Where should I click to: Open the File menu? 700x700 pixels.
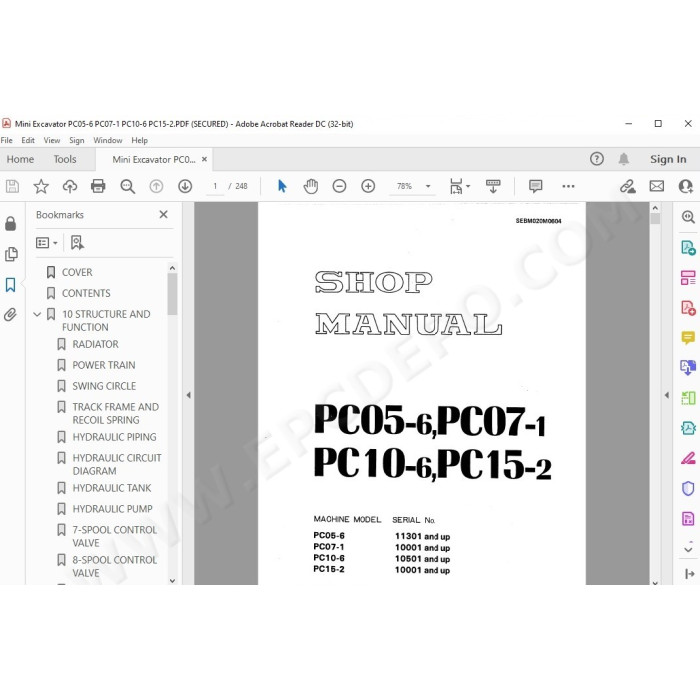[7, 140]
